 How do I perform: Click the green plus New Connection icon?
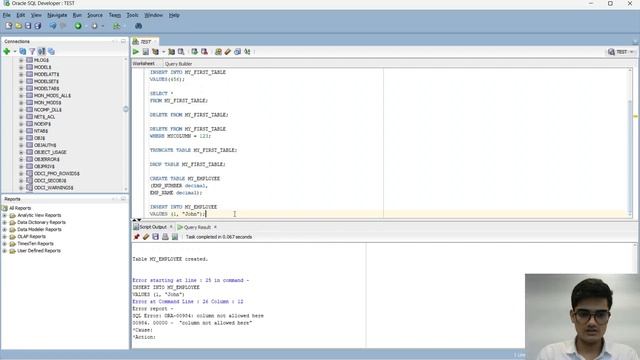(7, 51)
